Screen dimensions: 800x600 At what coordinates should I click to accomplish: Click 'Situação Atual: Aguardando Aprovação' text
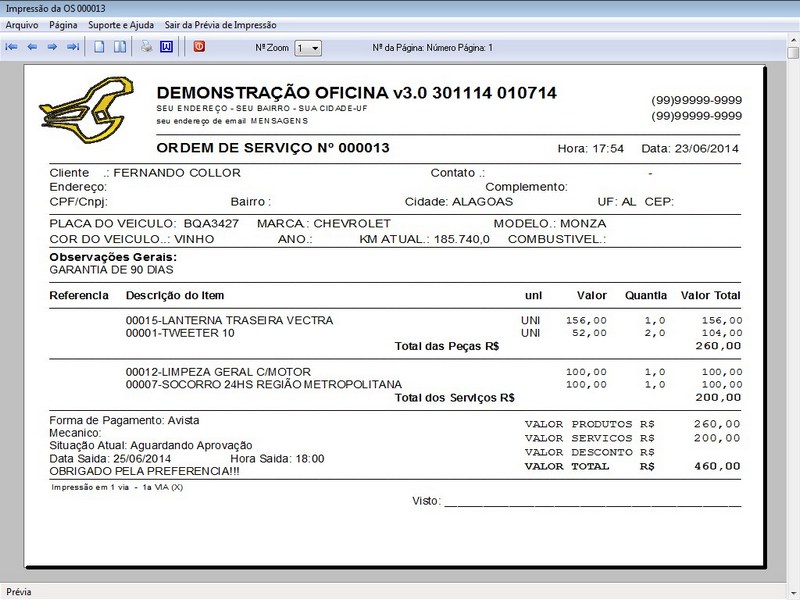[151, 445]
